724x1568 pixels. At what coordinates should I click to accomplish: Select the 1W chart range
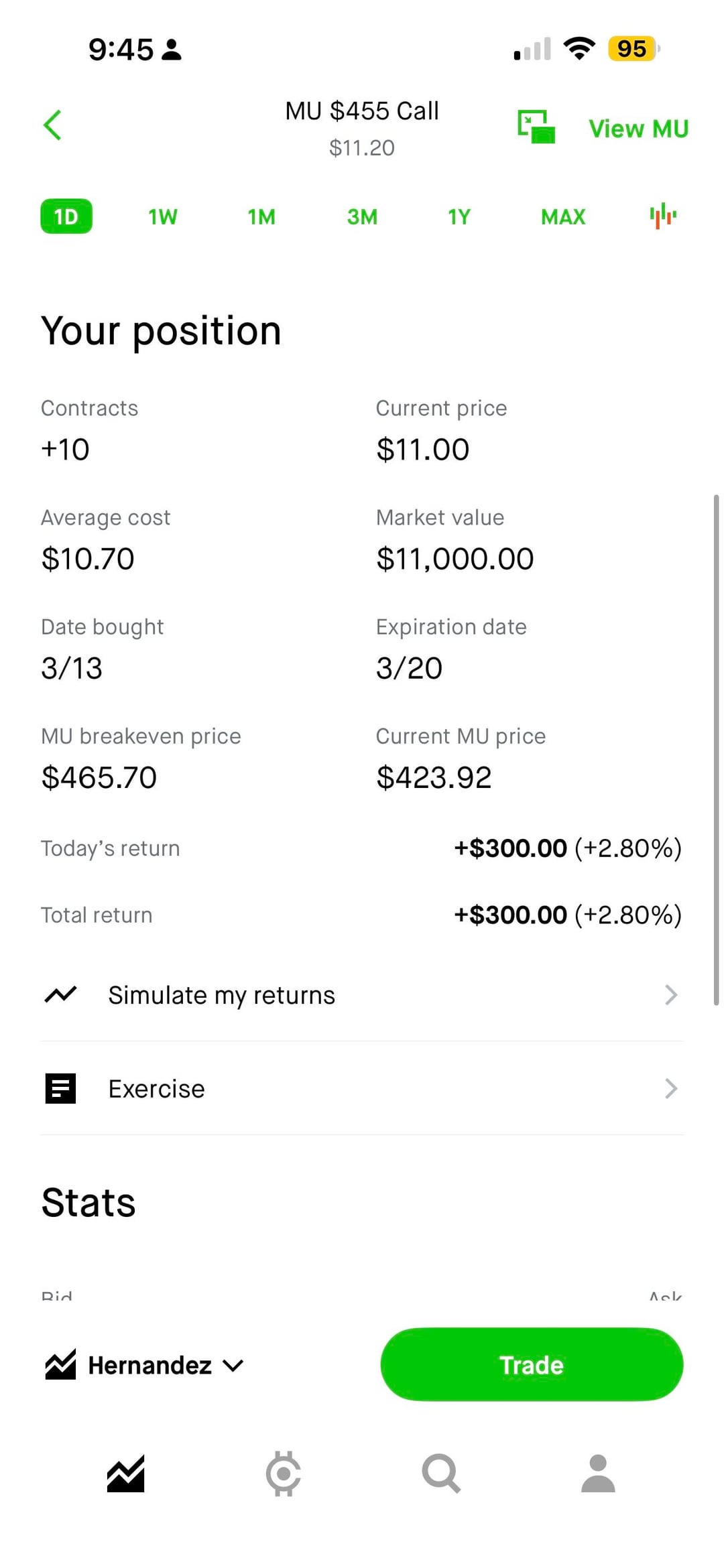pyautogui.click(x=163, y=216)
